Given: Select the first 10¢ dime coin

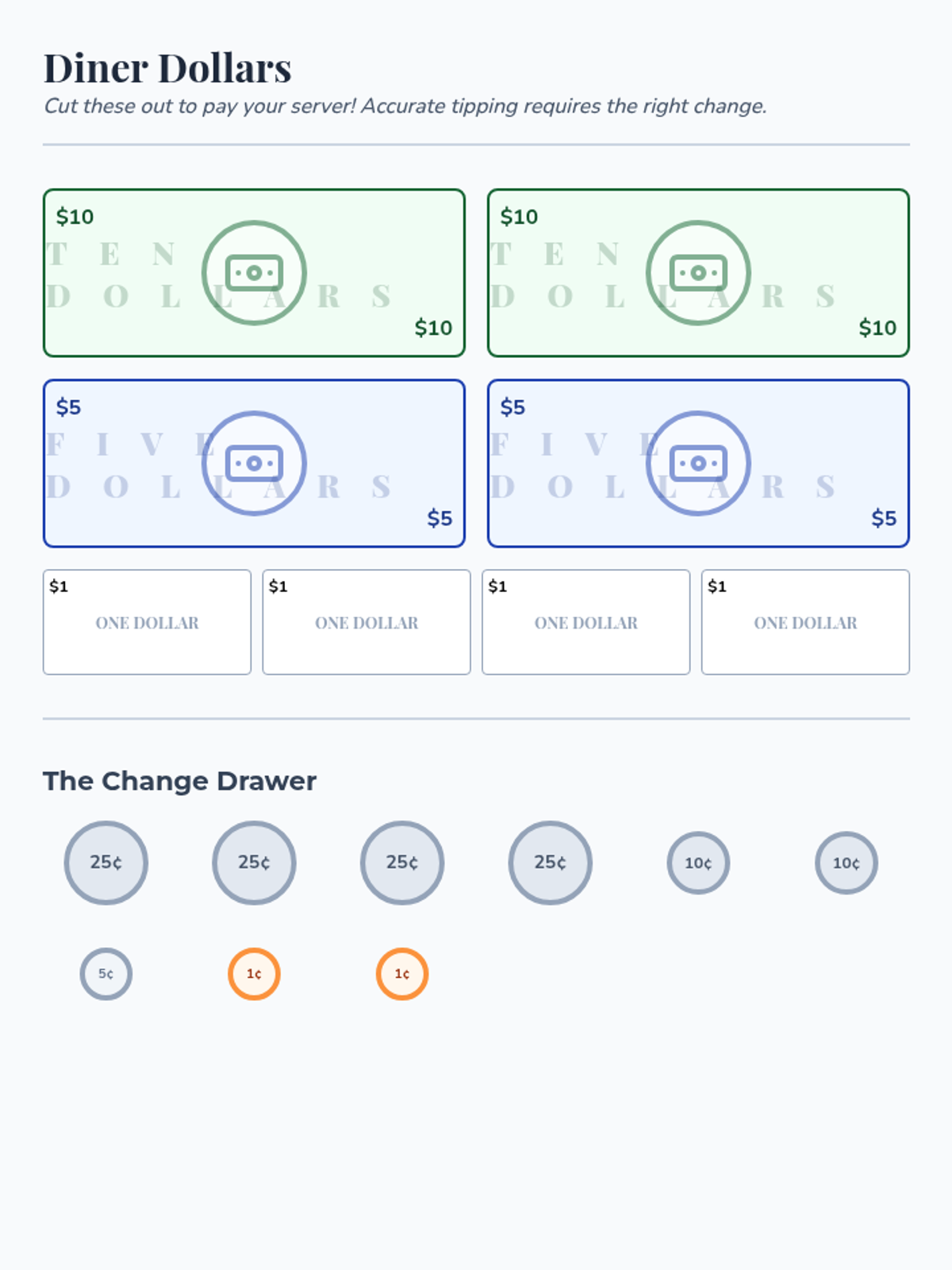Looking at the screenshot, I should [698, 863].
